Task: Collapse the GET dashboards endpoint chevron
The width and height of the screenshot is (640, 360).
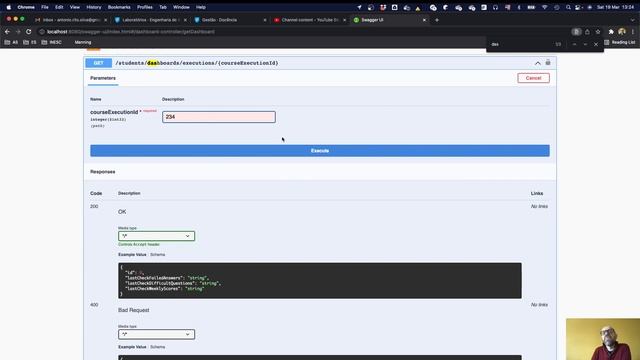Action: pos(538,63)
